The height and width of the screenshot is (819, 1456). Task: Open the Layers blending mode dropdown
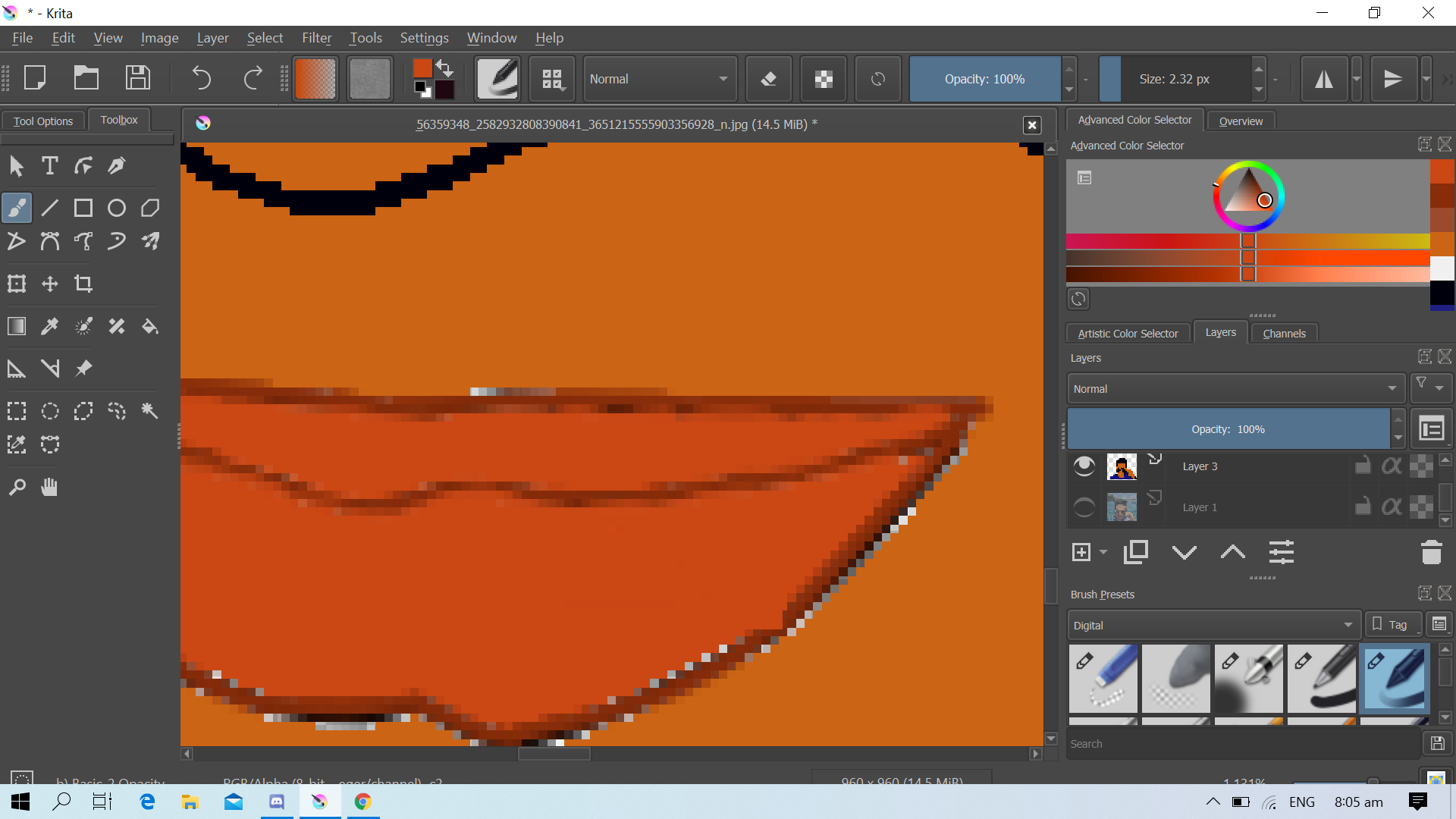point(1235,388)
